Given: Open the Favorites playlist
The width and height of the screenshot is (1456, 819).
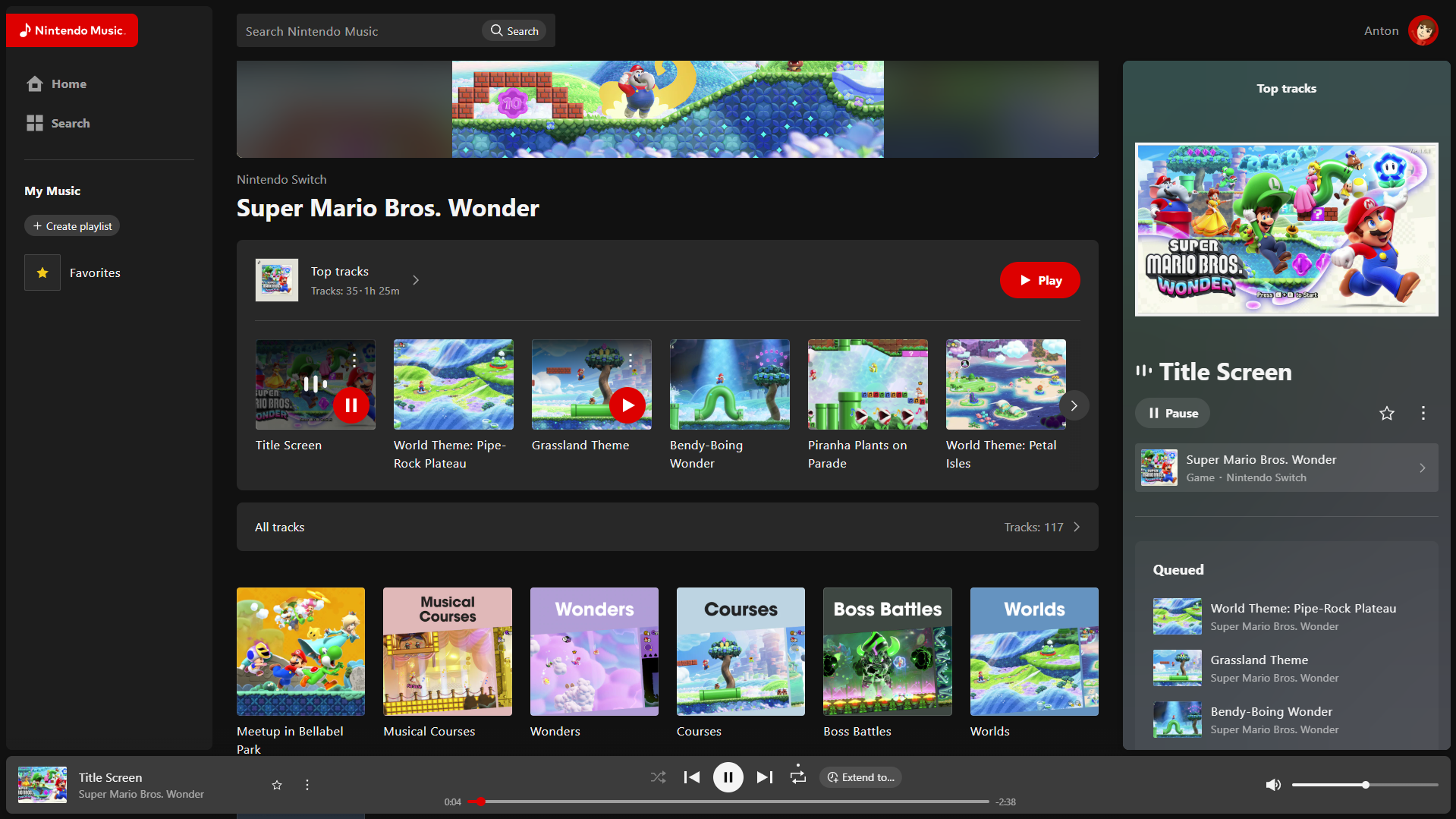Looking at the screenshot, I should point(73,272).
